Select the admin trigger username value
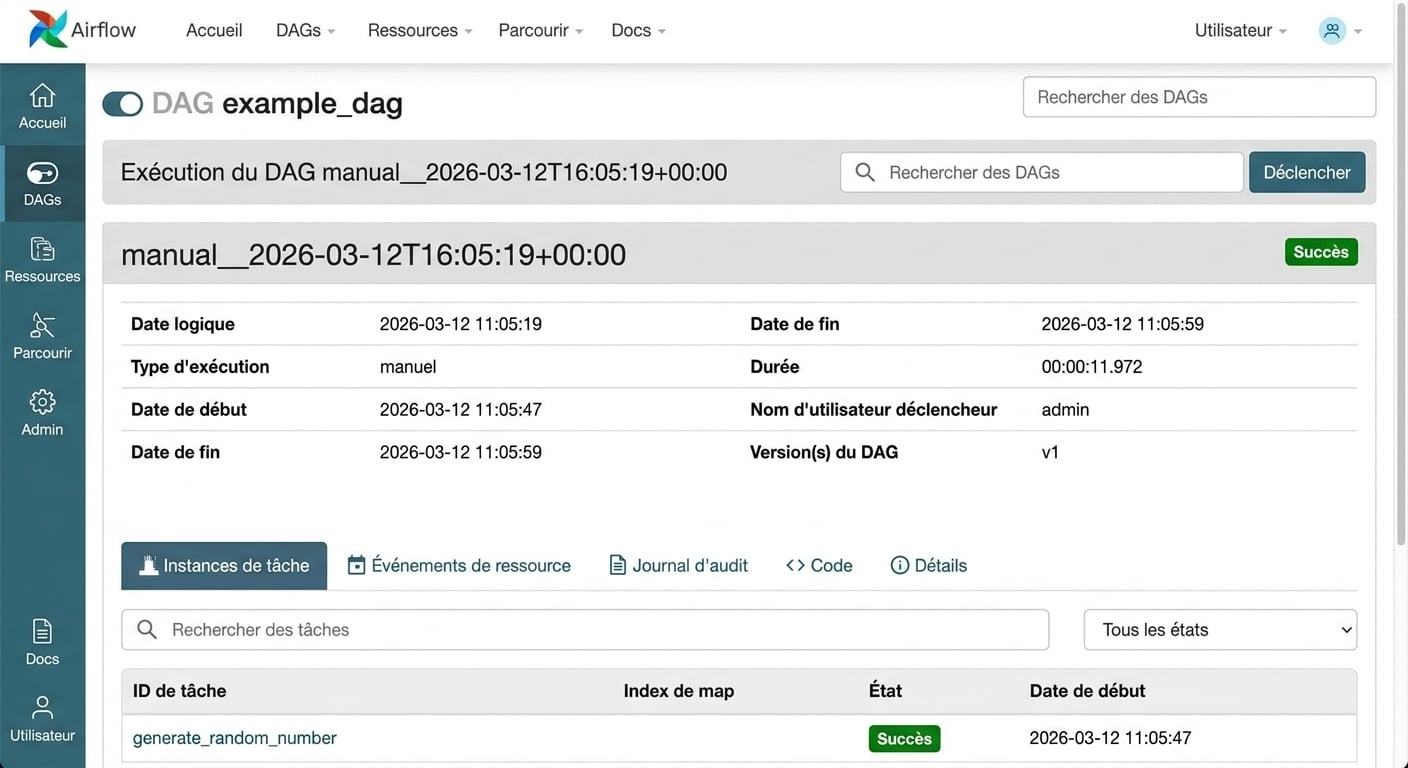The width and height of the screenshot is (1408, 768). tap(1065, 410)
